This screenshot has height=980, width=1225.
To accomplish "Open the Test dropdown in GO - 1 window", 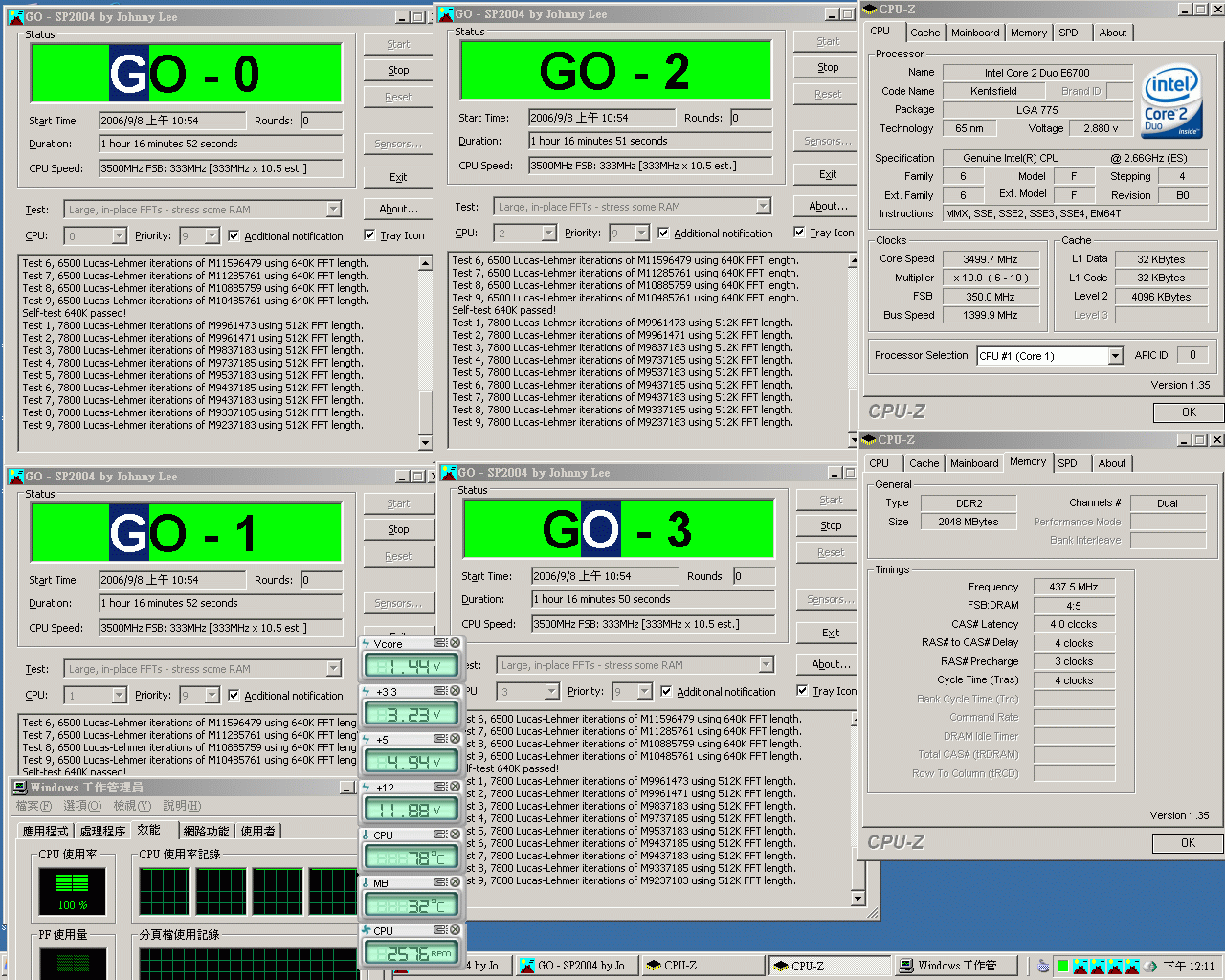I will coord(333,669).
